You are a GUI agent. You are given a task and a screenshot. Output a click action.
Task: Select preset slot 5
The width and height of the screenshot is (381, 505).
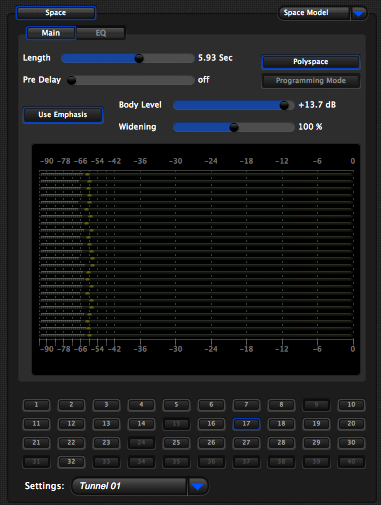coord(176,405)
